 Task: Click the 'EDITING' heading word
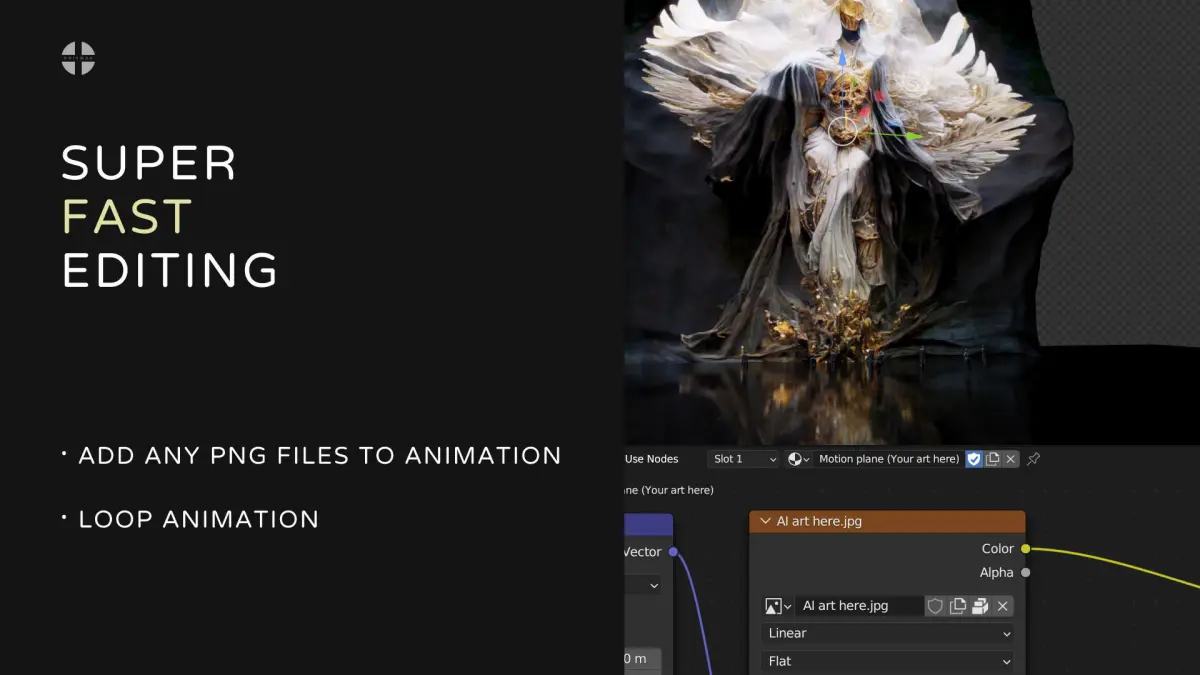[170, 271]
